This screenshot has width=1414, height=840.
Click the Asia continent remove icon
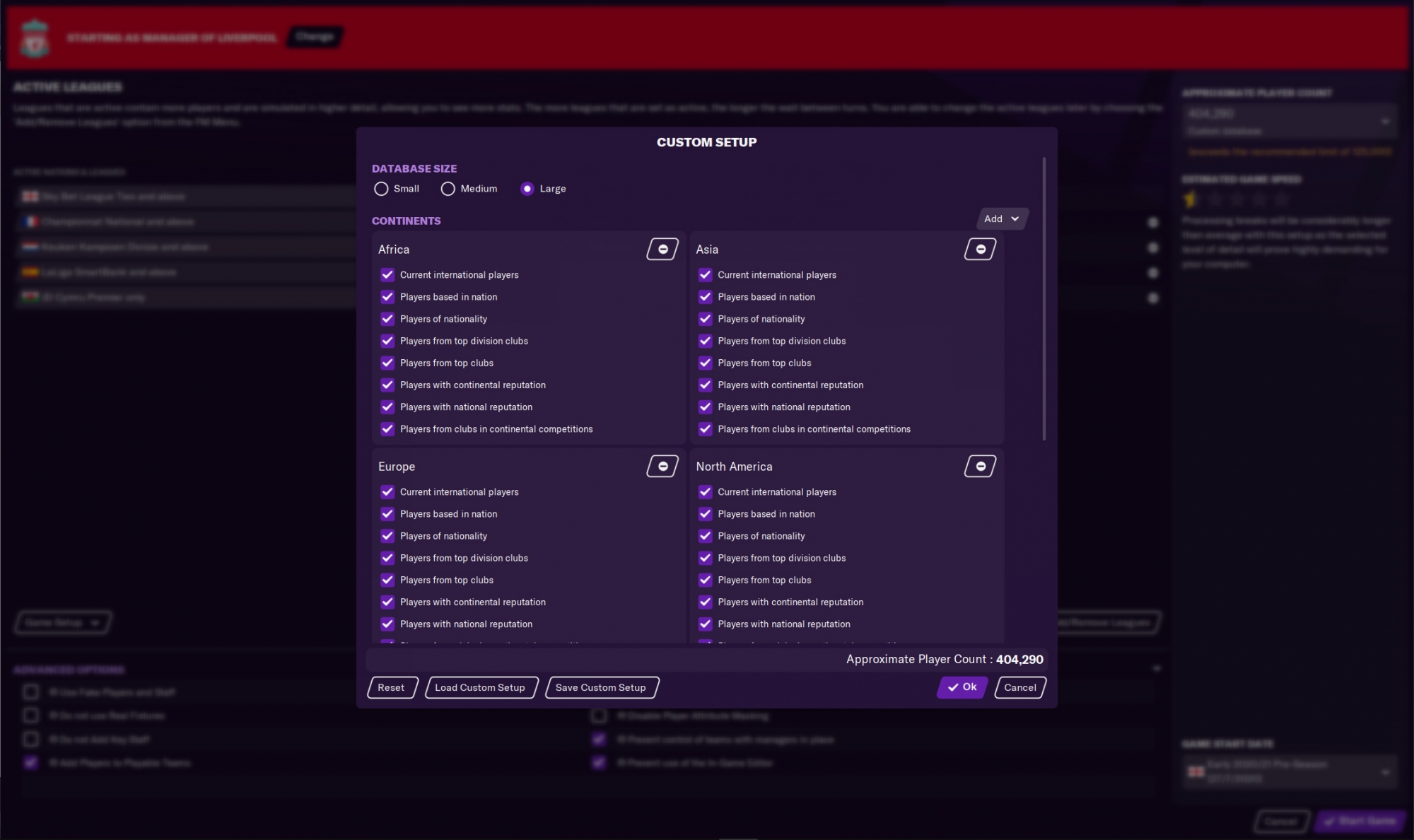point(980,249)
